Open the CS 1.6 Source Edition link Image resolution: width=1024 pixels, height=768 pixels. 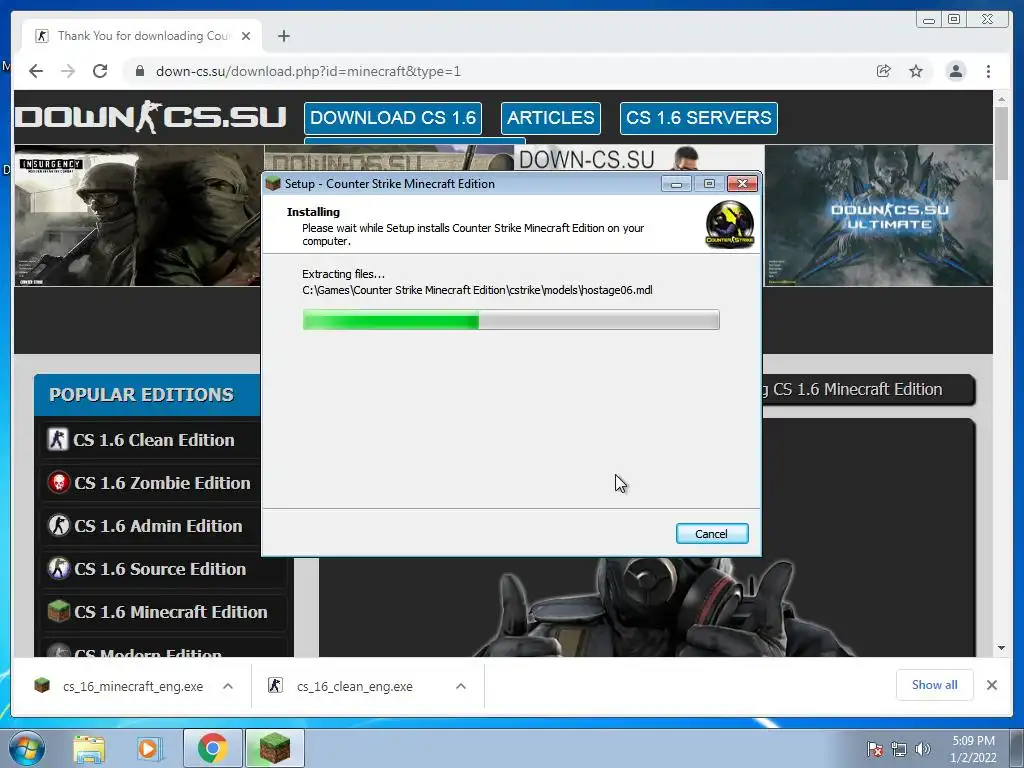pos(160,569)
